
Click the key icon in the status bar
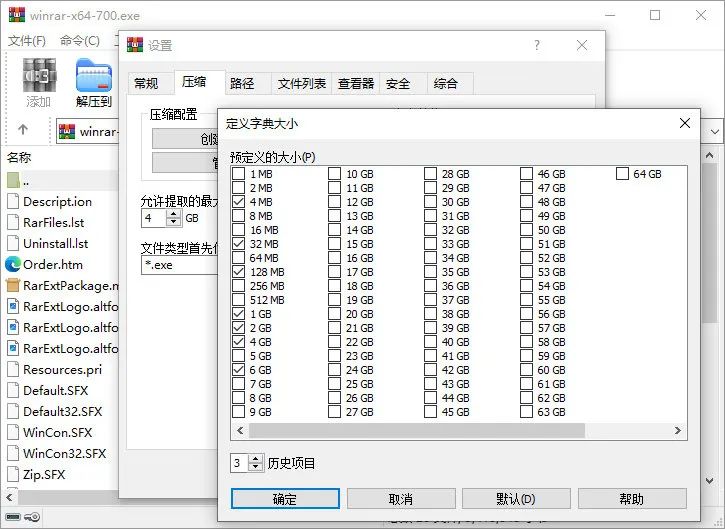point(32,517)
